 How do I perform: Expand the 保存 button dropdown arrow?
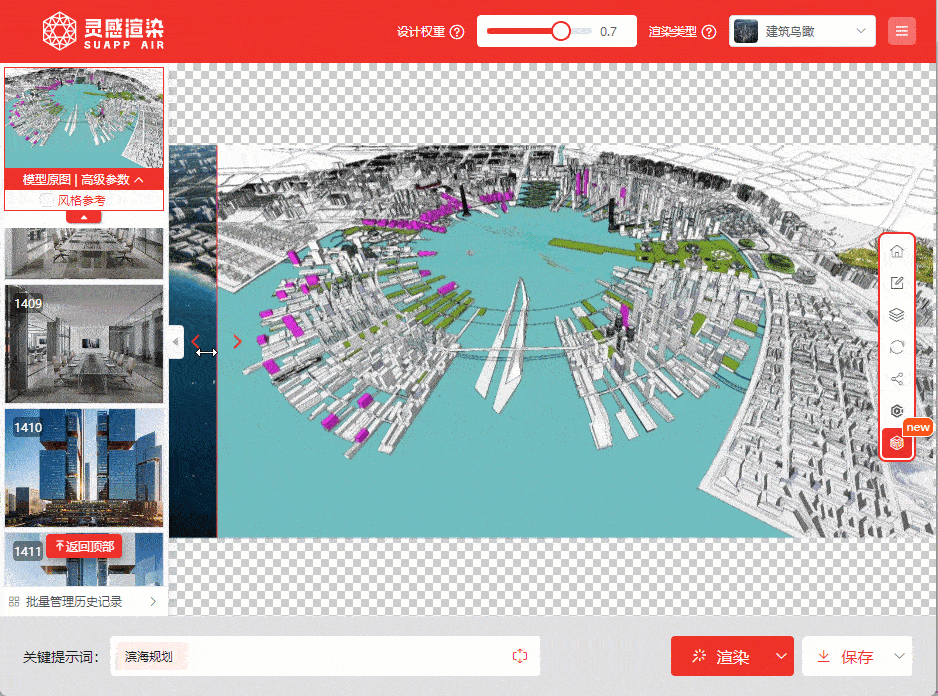click(899, 656)
